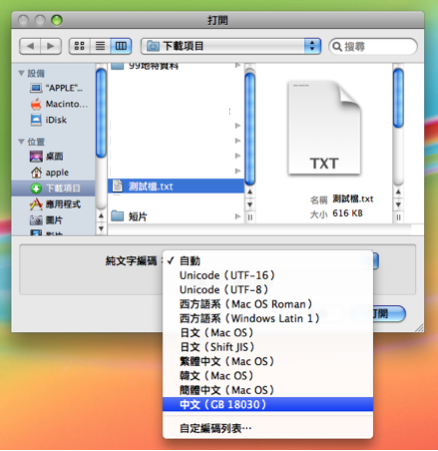
Task: Select iDisk in sidebar
Action: point(48,120)
